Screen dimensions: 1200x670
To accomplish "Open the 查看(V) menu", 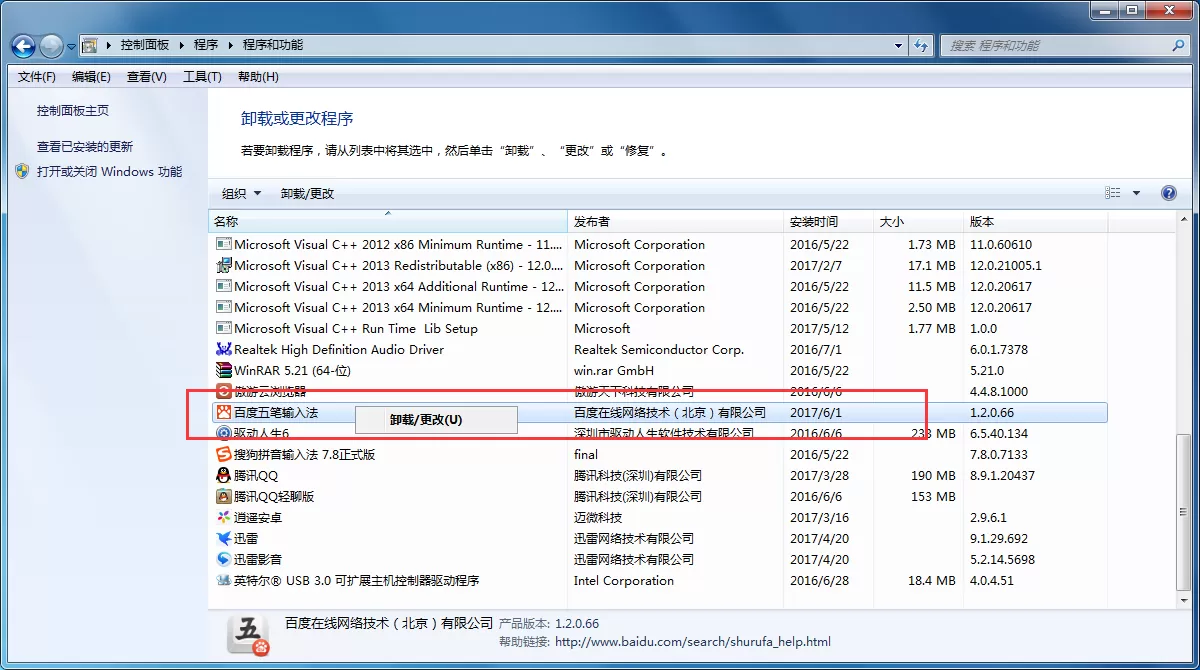I will 147,77.
